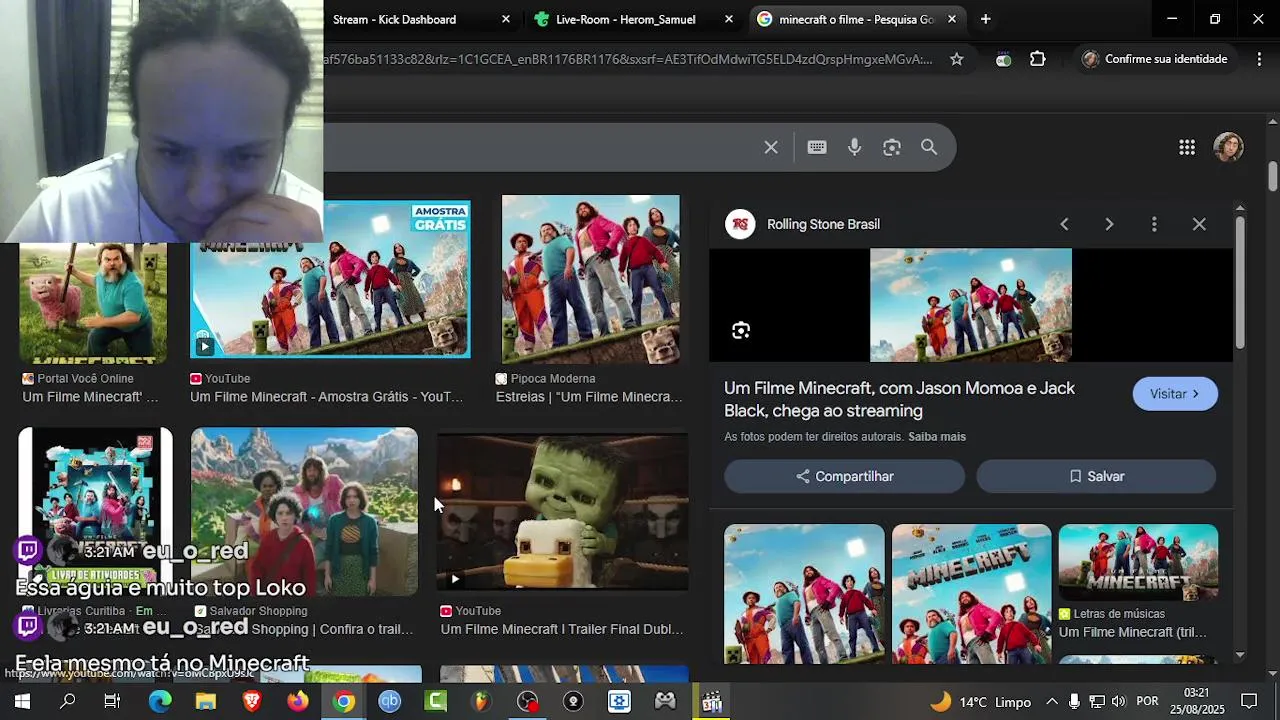Clear the search box with the X icon
The image size is (1280, 720).
tap(771, 147)
